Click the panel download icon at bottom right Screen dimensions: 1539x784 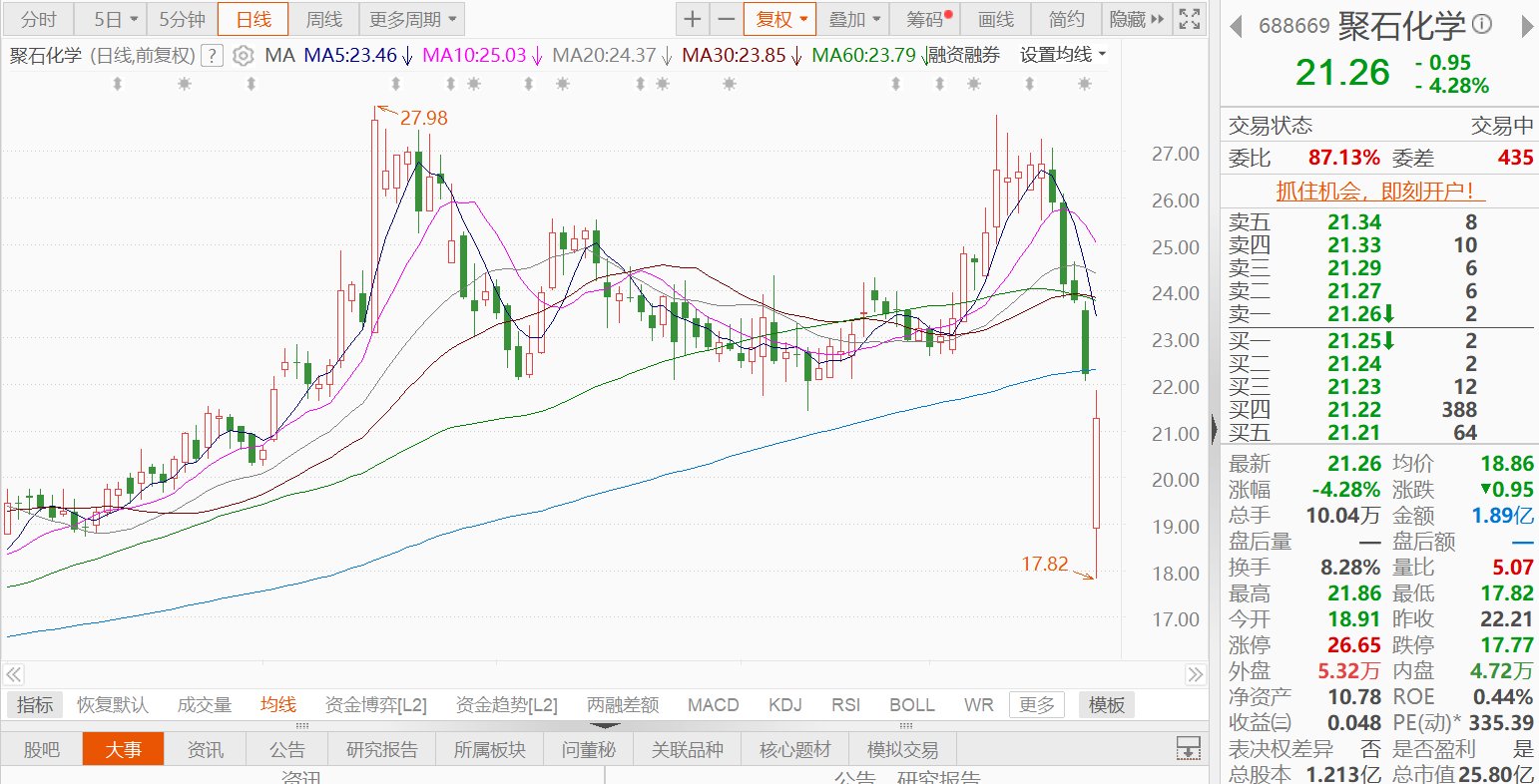(x=1188, y=748)
